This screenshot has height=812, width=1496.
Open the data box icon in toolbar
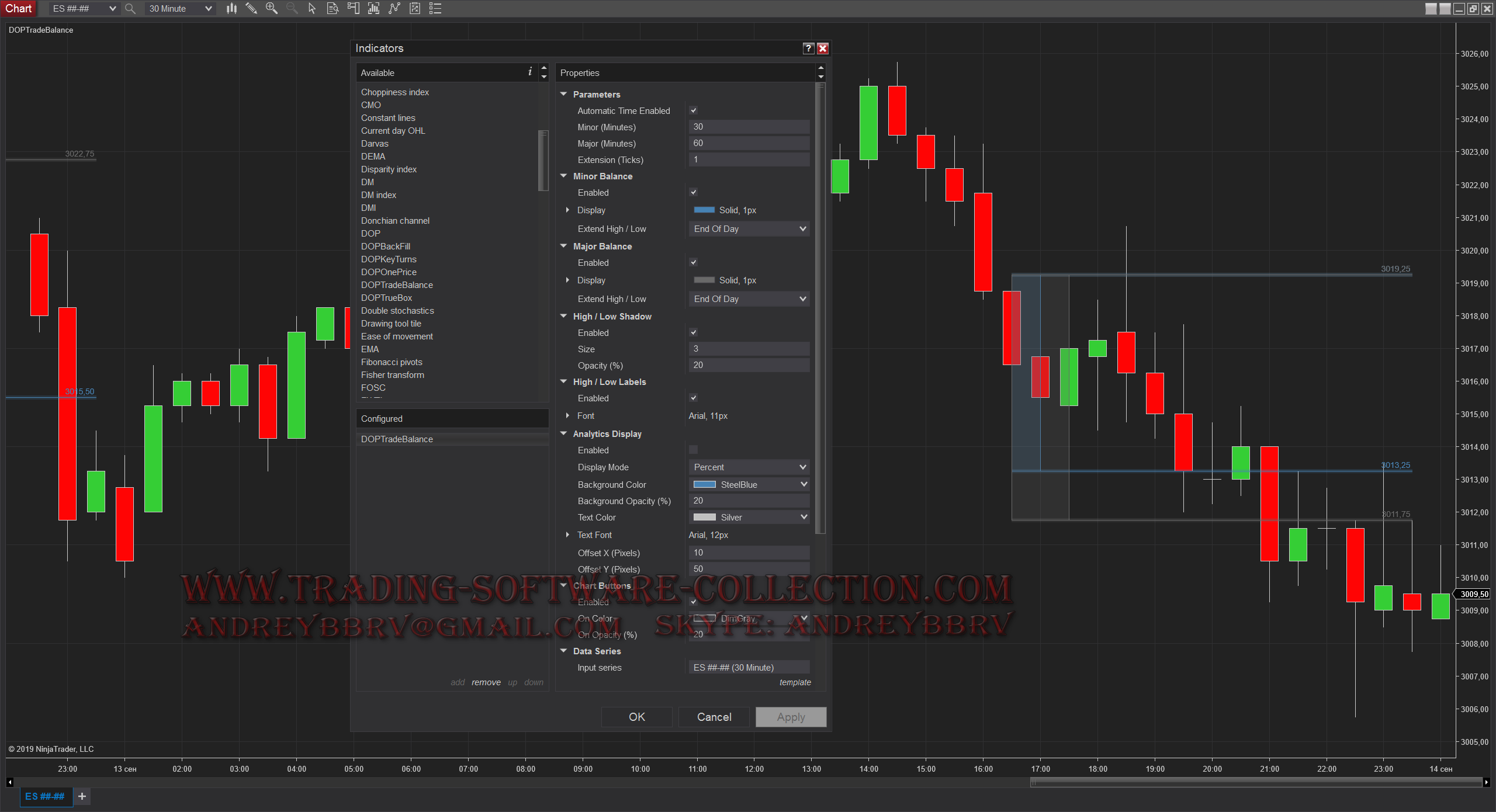[333, 8]
